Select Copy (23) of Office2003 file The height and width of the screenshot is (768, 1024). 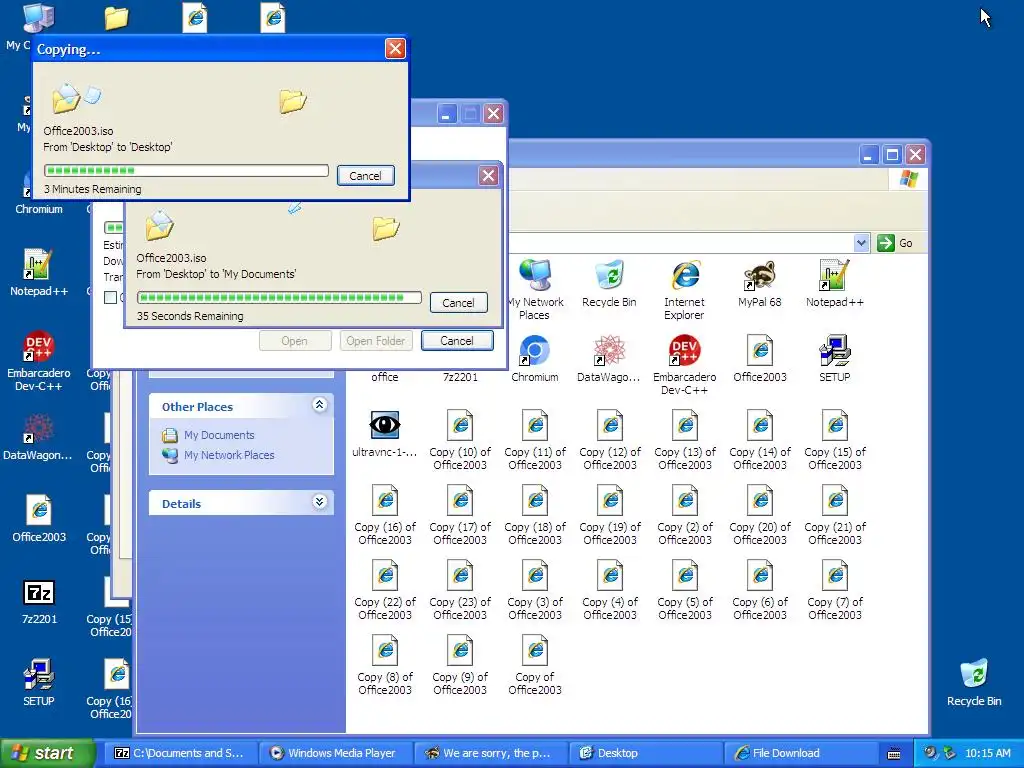tap(460, 589)
